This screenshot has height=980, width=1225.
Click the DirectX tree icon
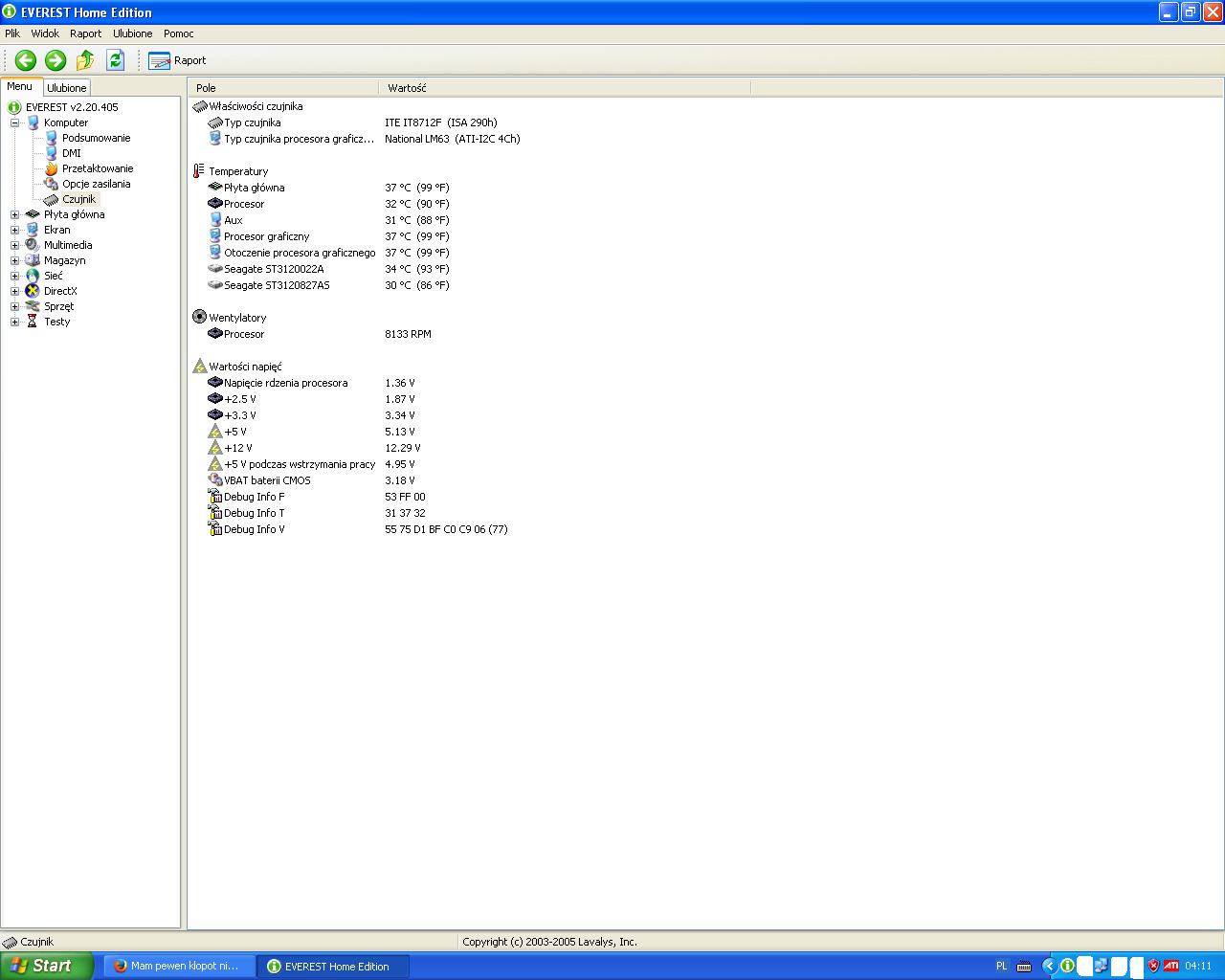pos(33,291)
